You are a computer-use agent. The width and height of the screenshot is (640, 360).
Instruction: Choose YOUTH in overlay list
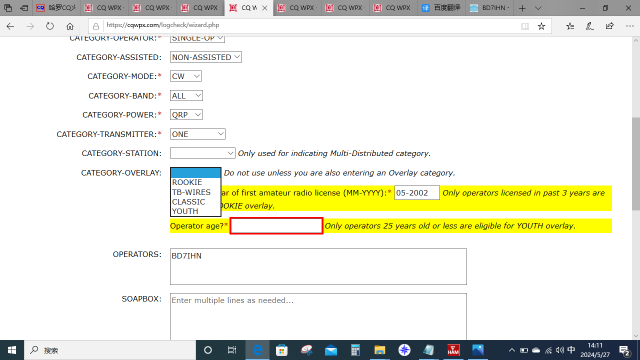(196, 211)
